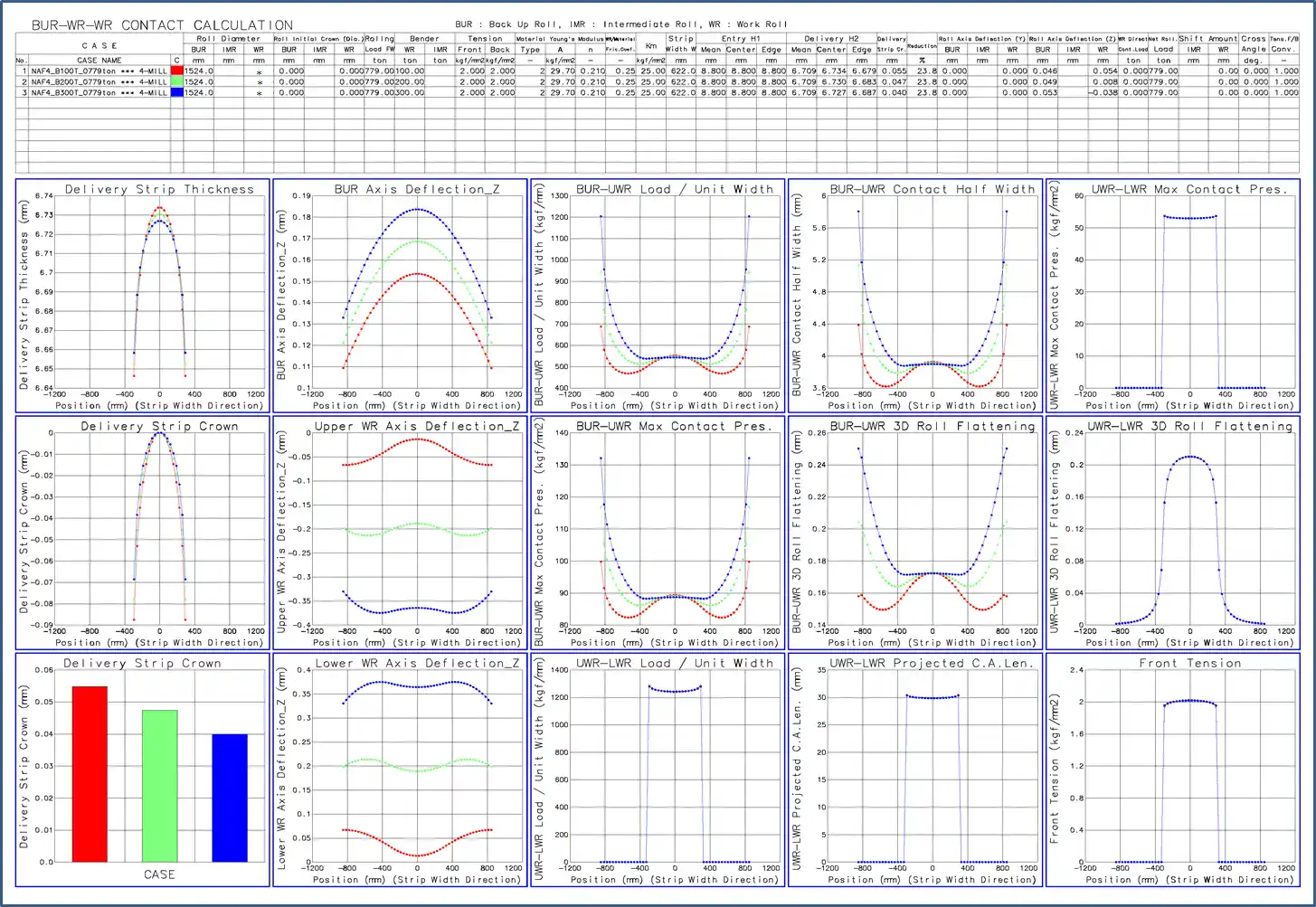Click the blue color swatch for case 3
The image size is (1316, 907).
pos(177,92)
